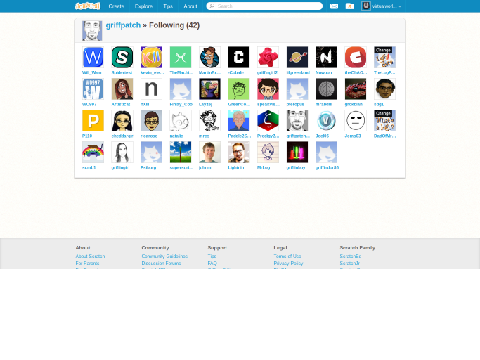The width and height of the screenshot is (480, 360).
Task: Click the griffpatch username link
Action: (x=123, y=25)
